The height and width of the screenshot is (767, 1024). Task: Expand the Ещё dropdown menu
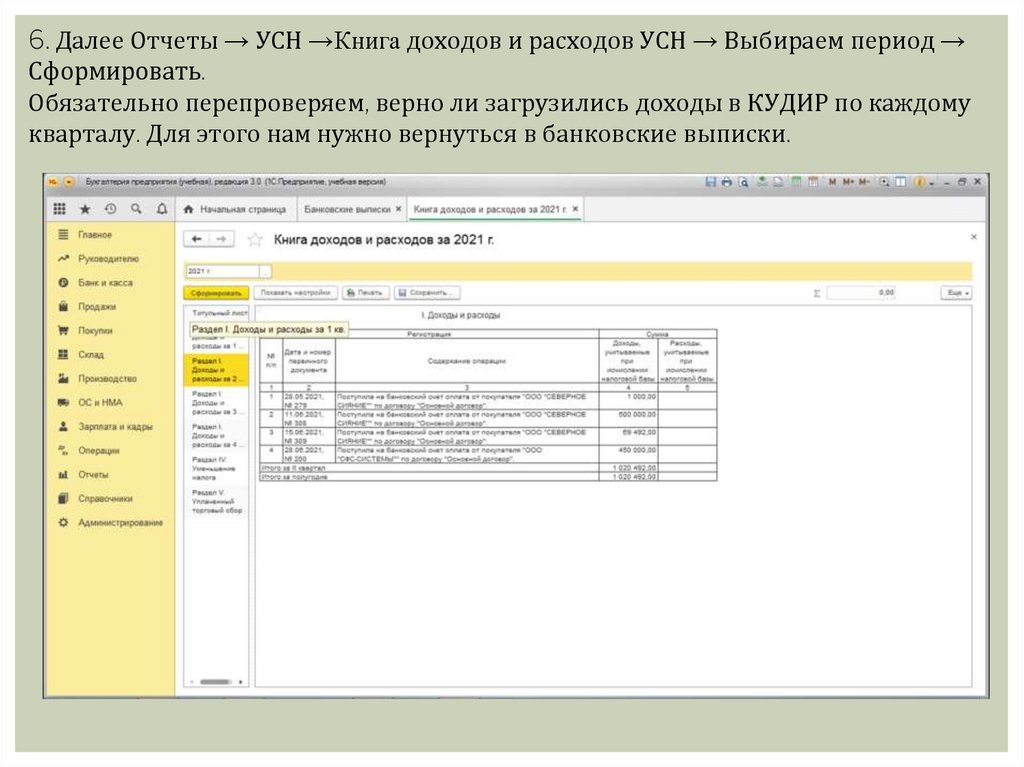point(956,293)
